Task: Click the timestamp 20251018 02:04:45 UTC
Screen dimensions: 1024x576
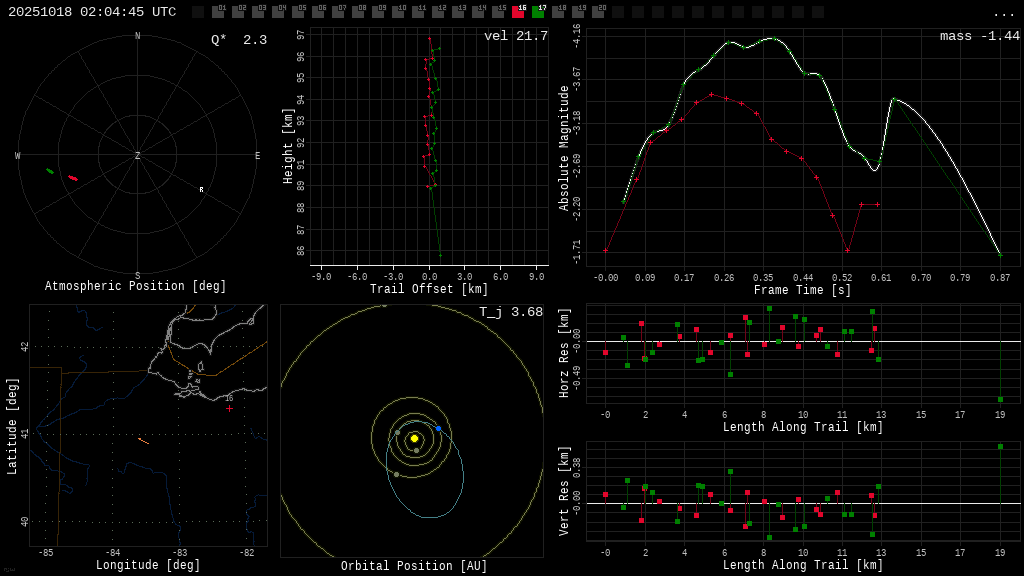Action: coord(92,12)
